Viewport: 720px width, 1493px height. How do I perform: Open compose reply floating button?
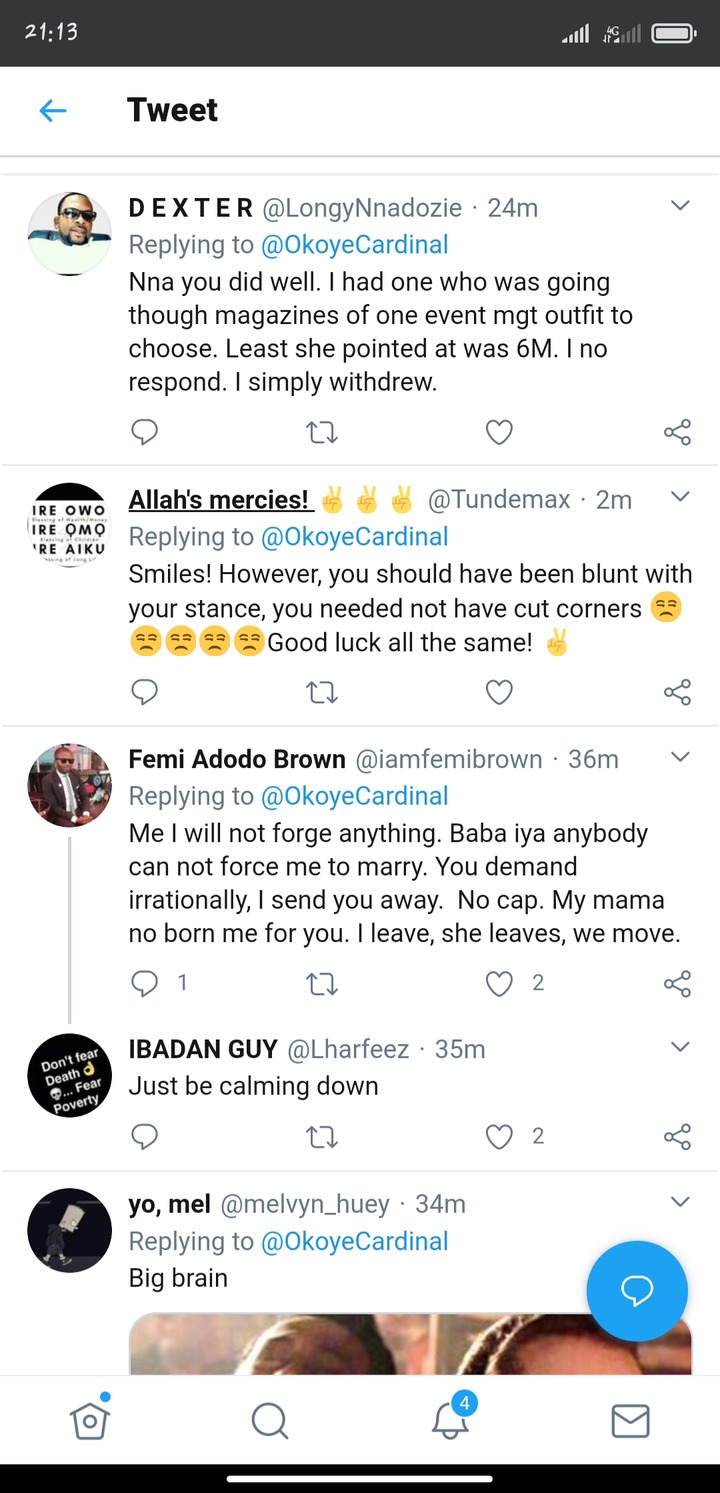[637, 1291]
